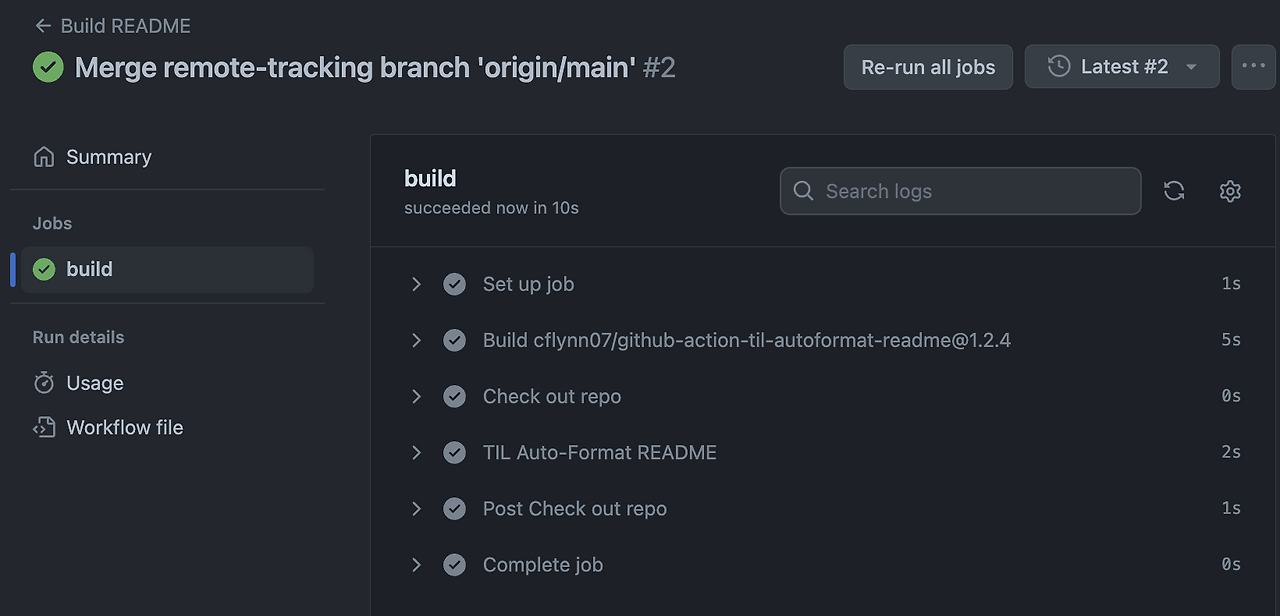Click the magnifying glass in the search field
The height and width of the screenshot is (616, 1280).
pos(803,190)
